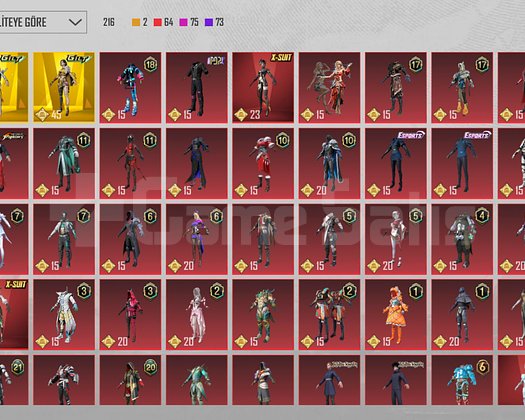The image size is (525, 420).
Task: Click the level 20 badge on bottom-row hooded outfit
Action: click(x=150, y=367)
